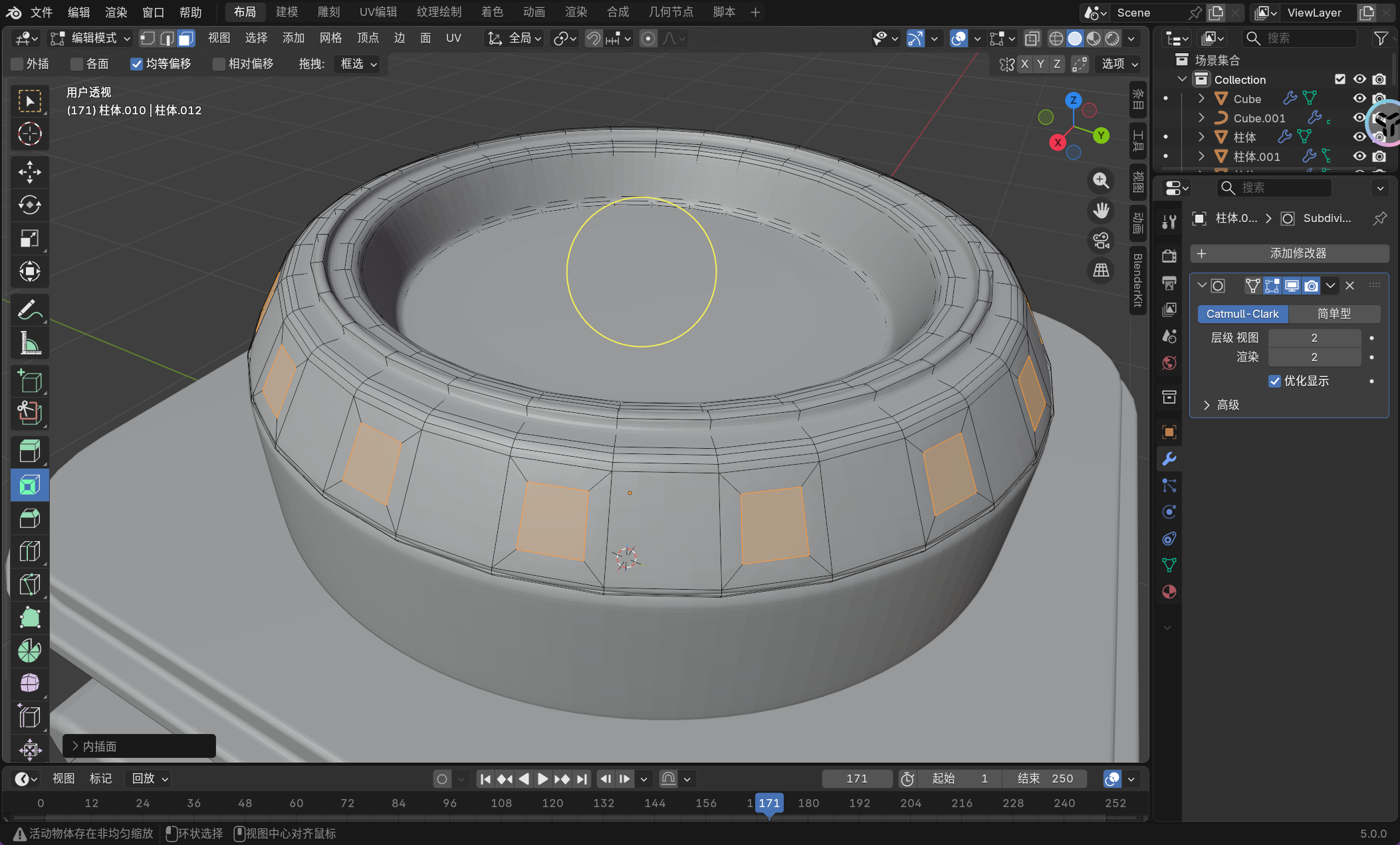Hide Cube object with eye icon
This screenshot has height=845, width=1400.
(1359, 98)
